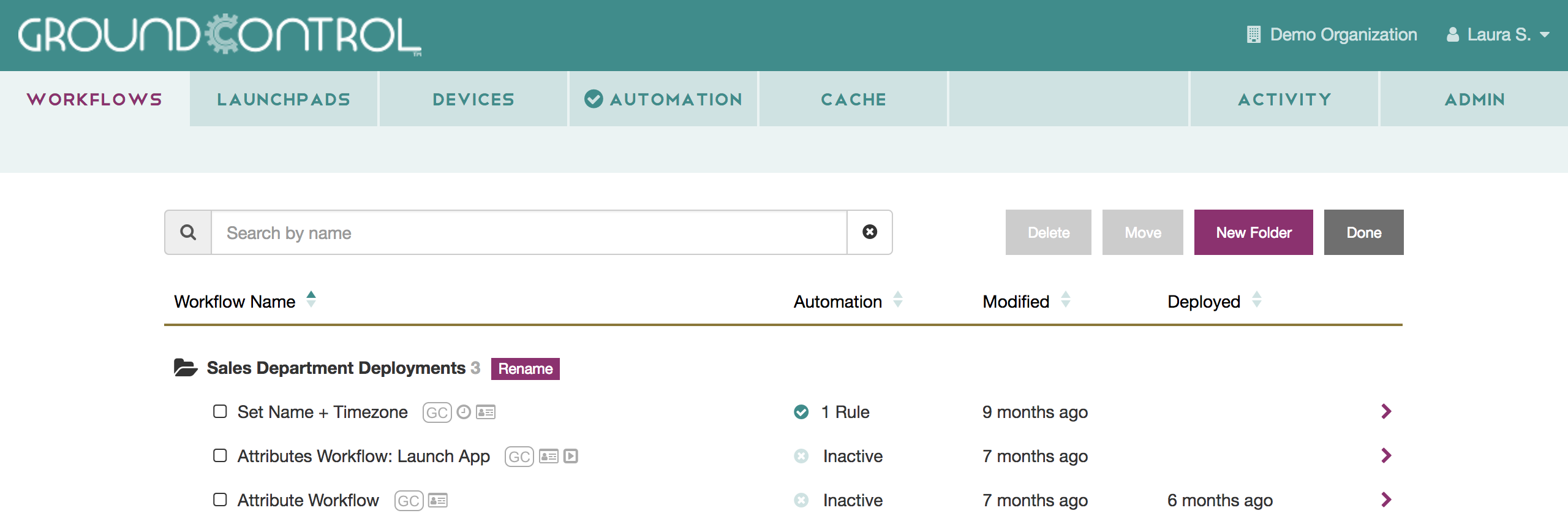The height and width of the screenshot is (532, 1568).
Task: Switch to the Workflows tab
Action: click(95, 99)
